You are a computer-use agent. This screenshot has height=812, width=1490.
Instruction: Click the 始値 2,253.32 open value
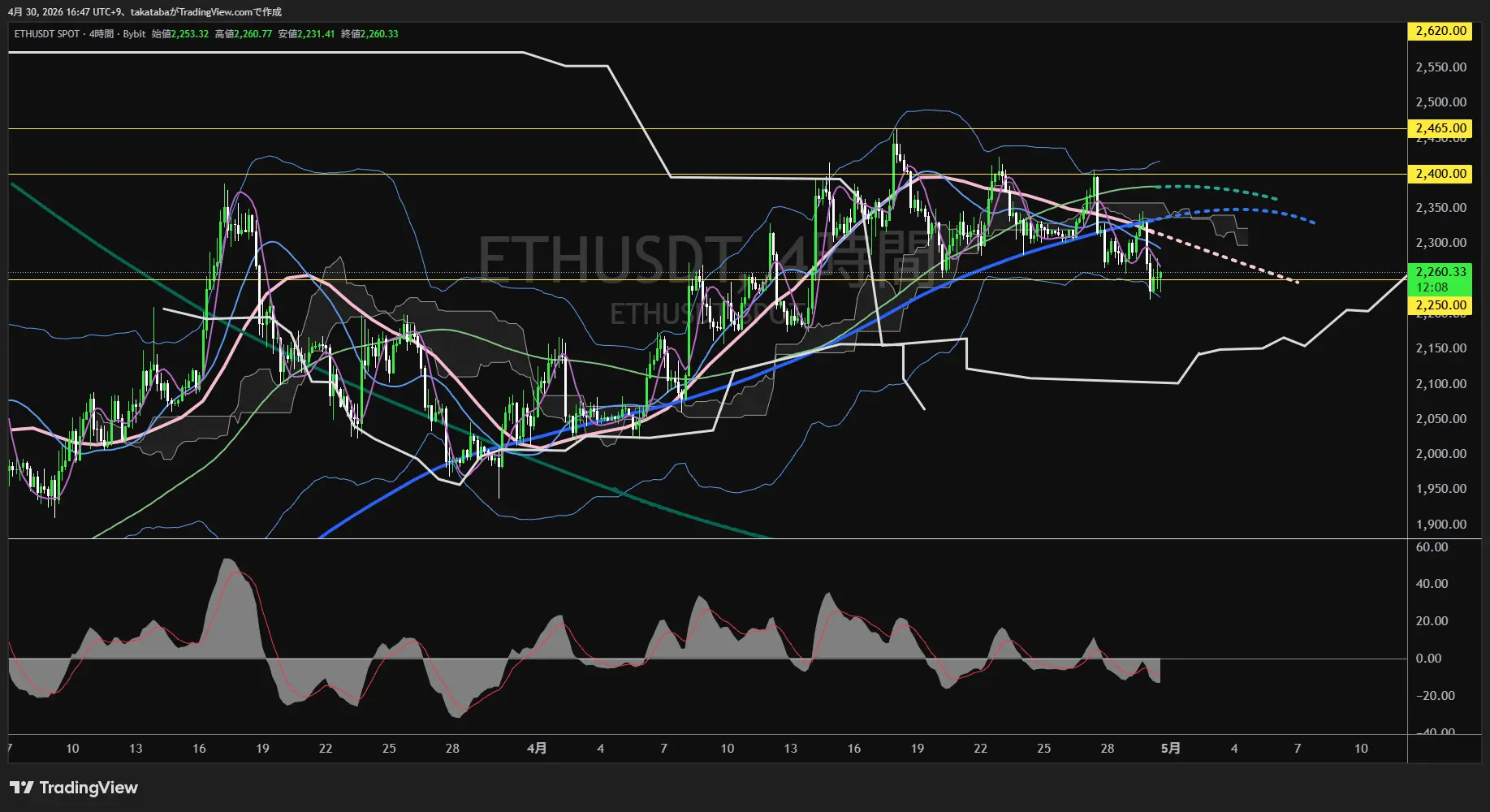coord(180,34)
